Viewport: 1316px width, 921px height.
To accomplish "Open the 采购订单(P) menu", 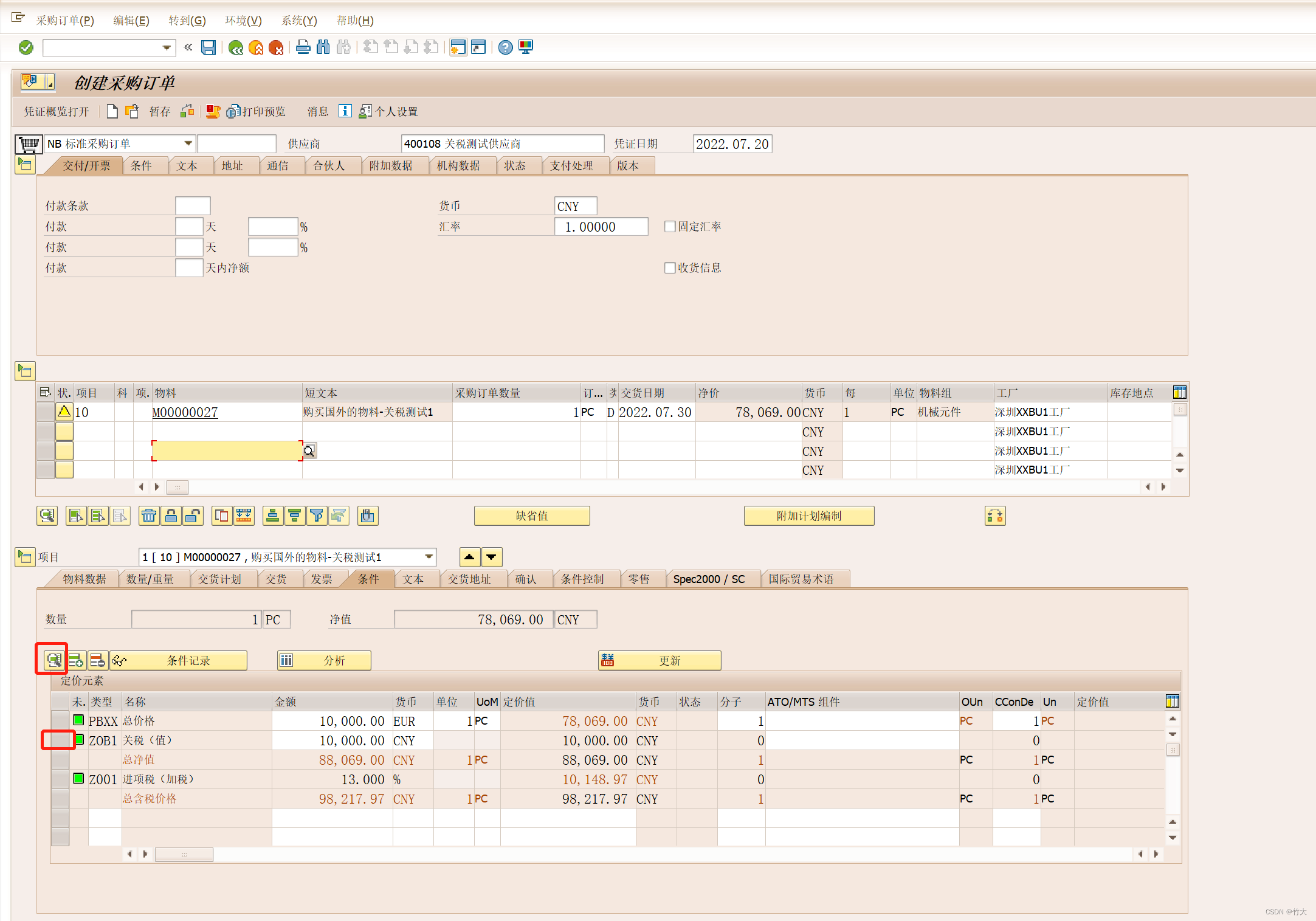I will pos(65,21).
